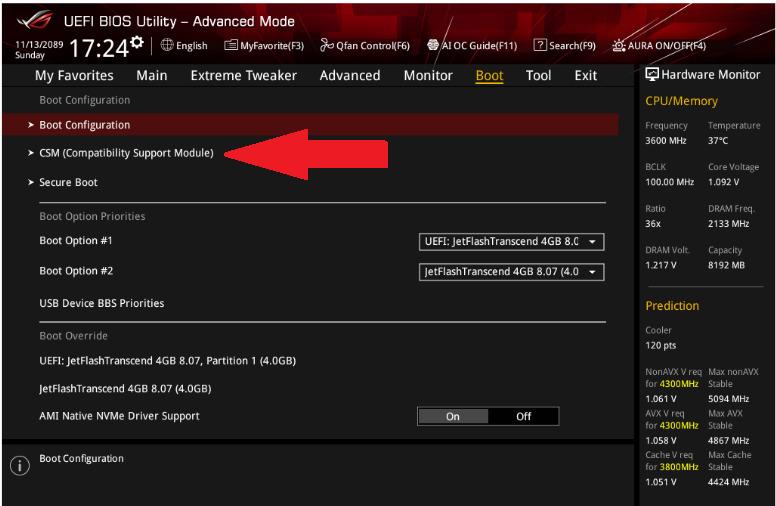Click the 1.092 V core voltage
The height and width of the screenshot is (506, 776).
(724, 182)
